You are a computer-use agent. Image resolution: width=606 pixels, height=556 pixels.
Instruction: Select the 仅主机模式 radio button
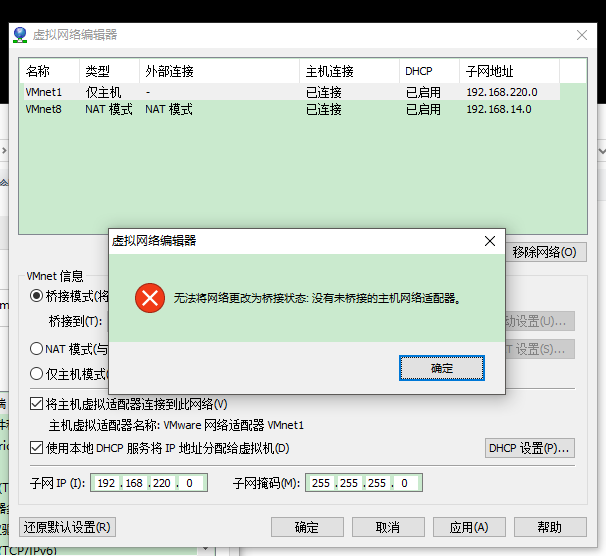click(x=36, y=374)
